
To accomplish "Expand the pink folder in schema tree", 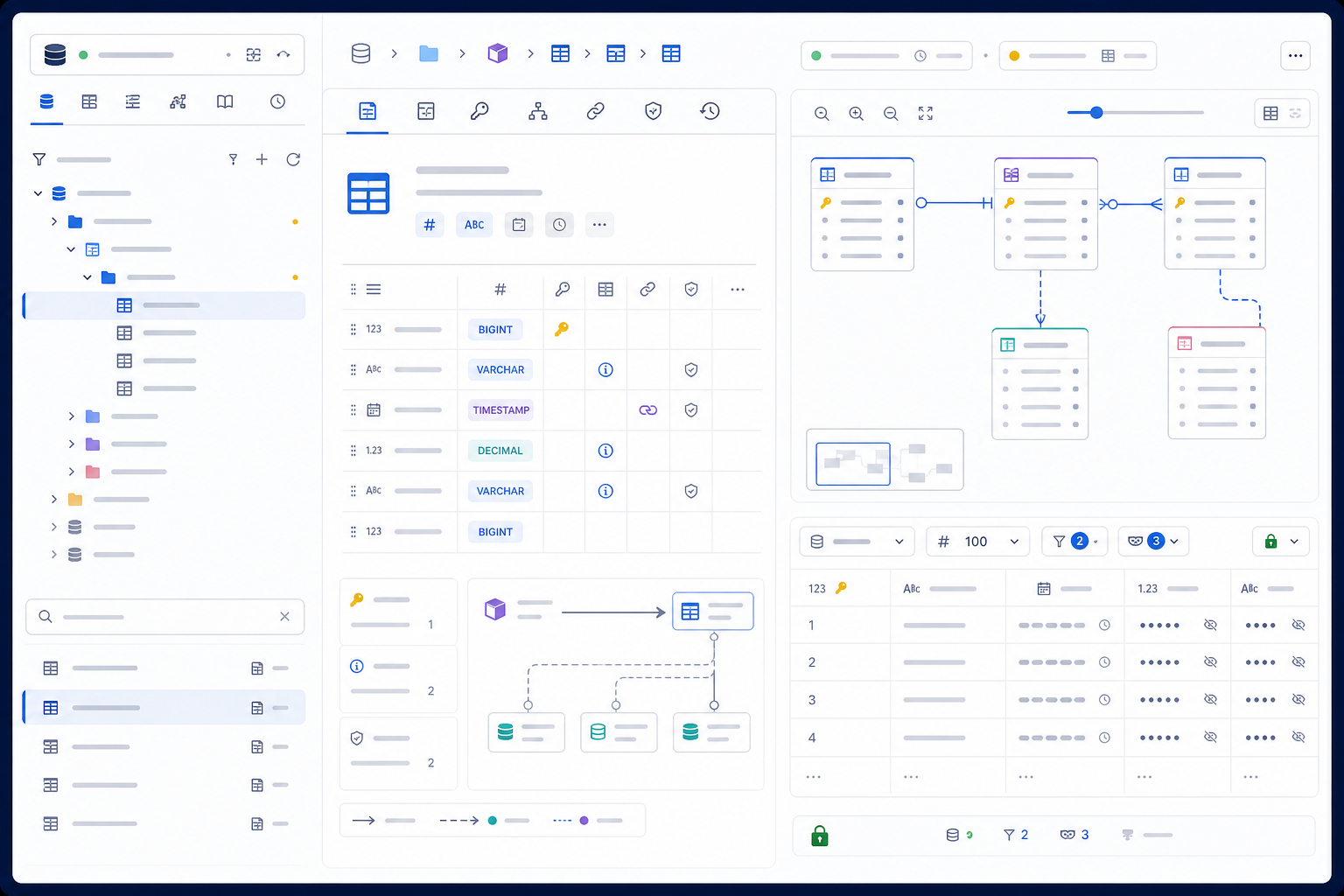I will pyautogui.click(x=71, y=472).
